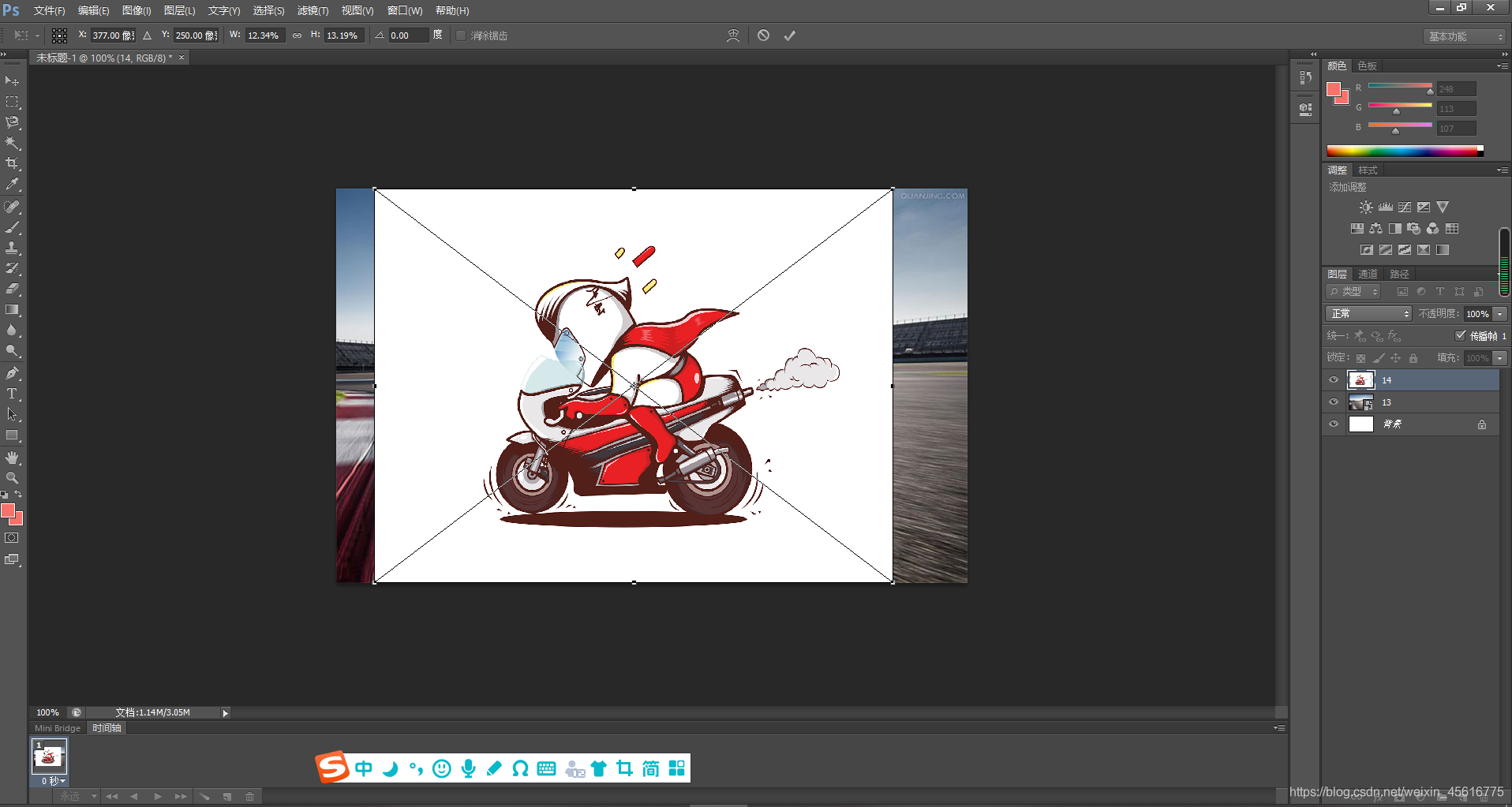Toggle Quick Mask mode icon
This screenshot has width=1512, height=807.
coord(12,538)
